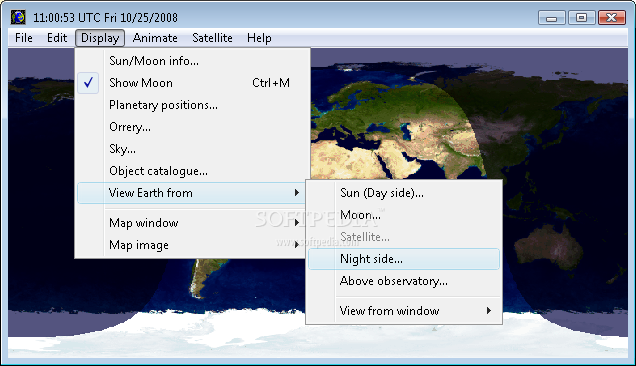Select the Map window menu item
This screenshot has height=366, width=636.
(191, 223)
